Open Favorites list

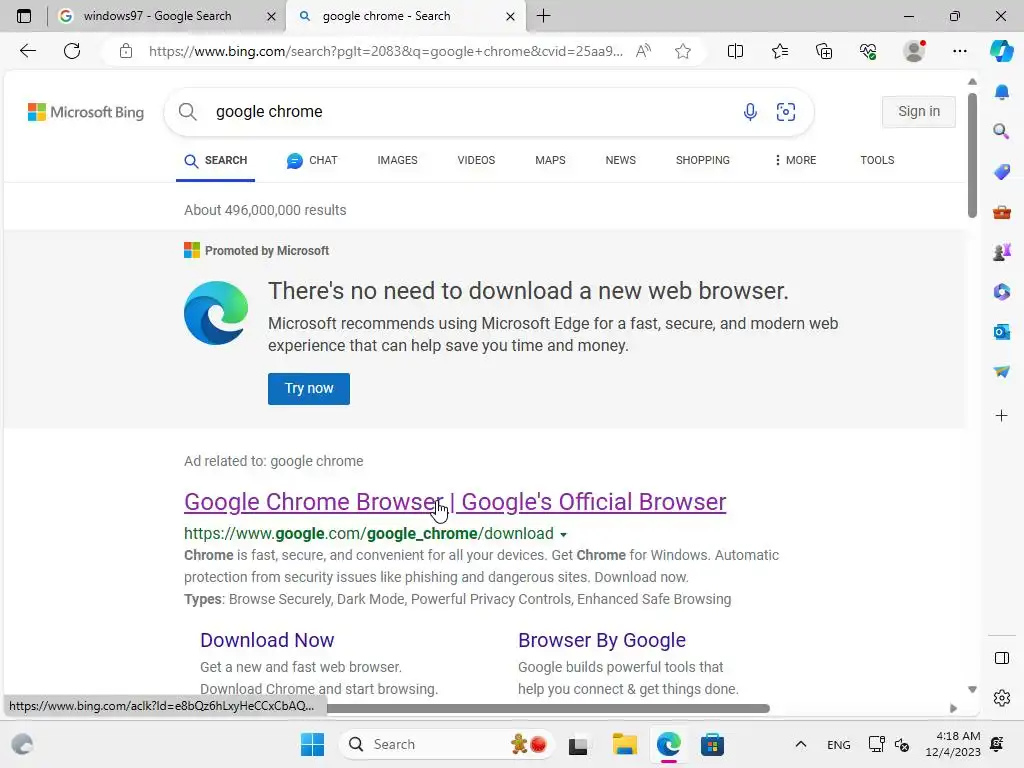click(780, 51)
